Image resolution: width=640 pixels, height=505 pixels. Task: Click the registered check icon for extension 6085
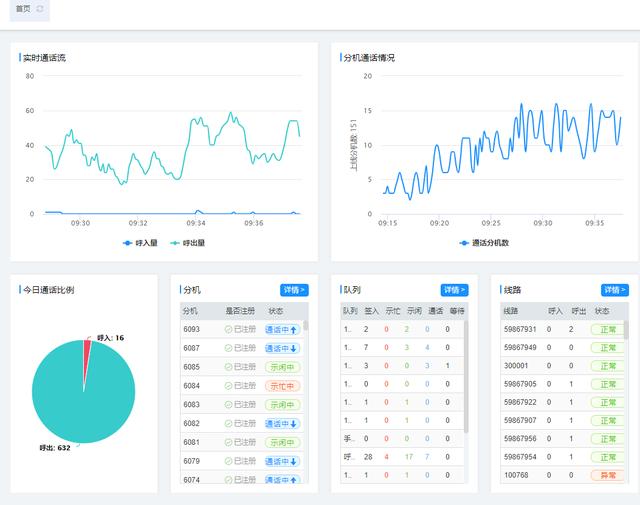pos(229,367)
